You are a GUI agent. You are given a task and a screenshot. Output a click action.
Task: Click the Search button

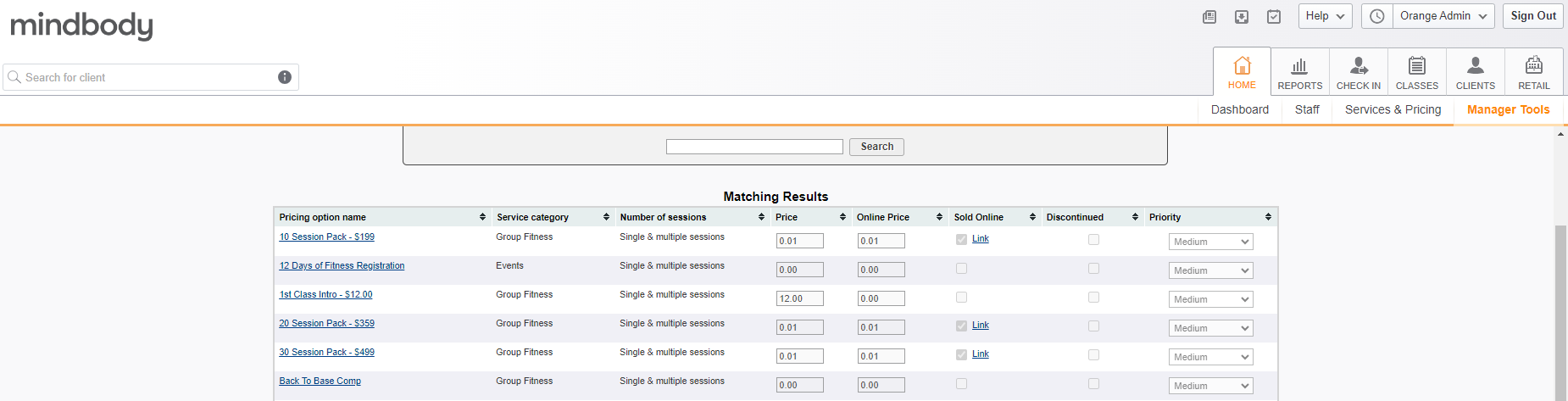[876, 147]
